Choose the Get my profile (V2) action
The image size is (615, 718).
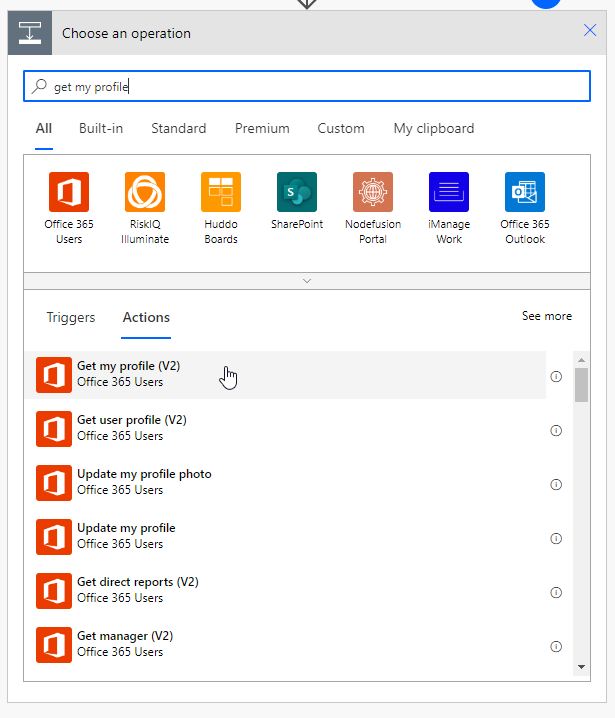pos(286,375)
